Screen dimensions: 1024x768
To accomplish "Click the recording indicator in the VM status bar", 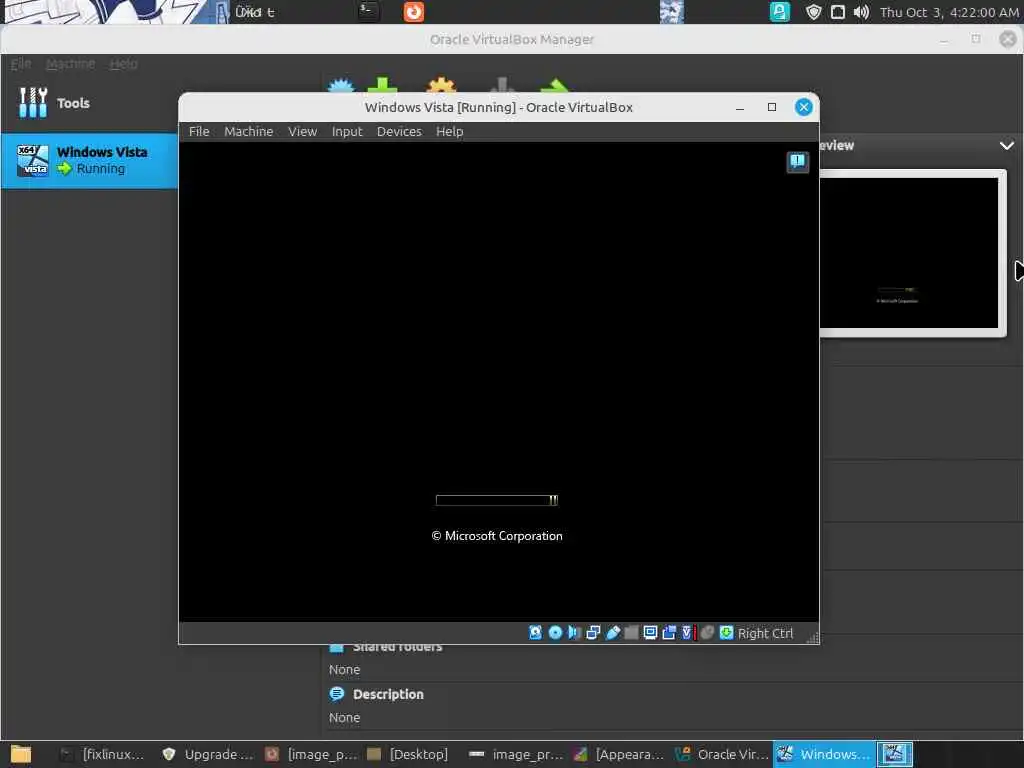I will click(x=669, y=633).
